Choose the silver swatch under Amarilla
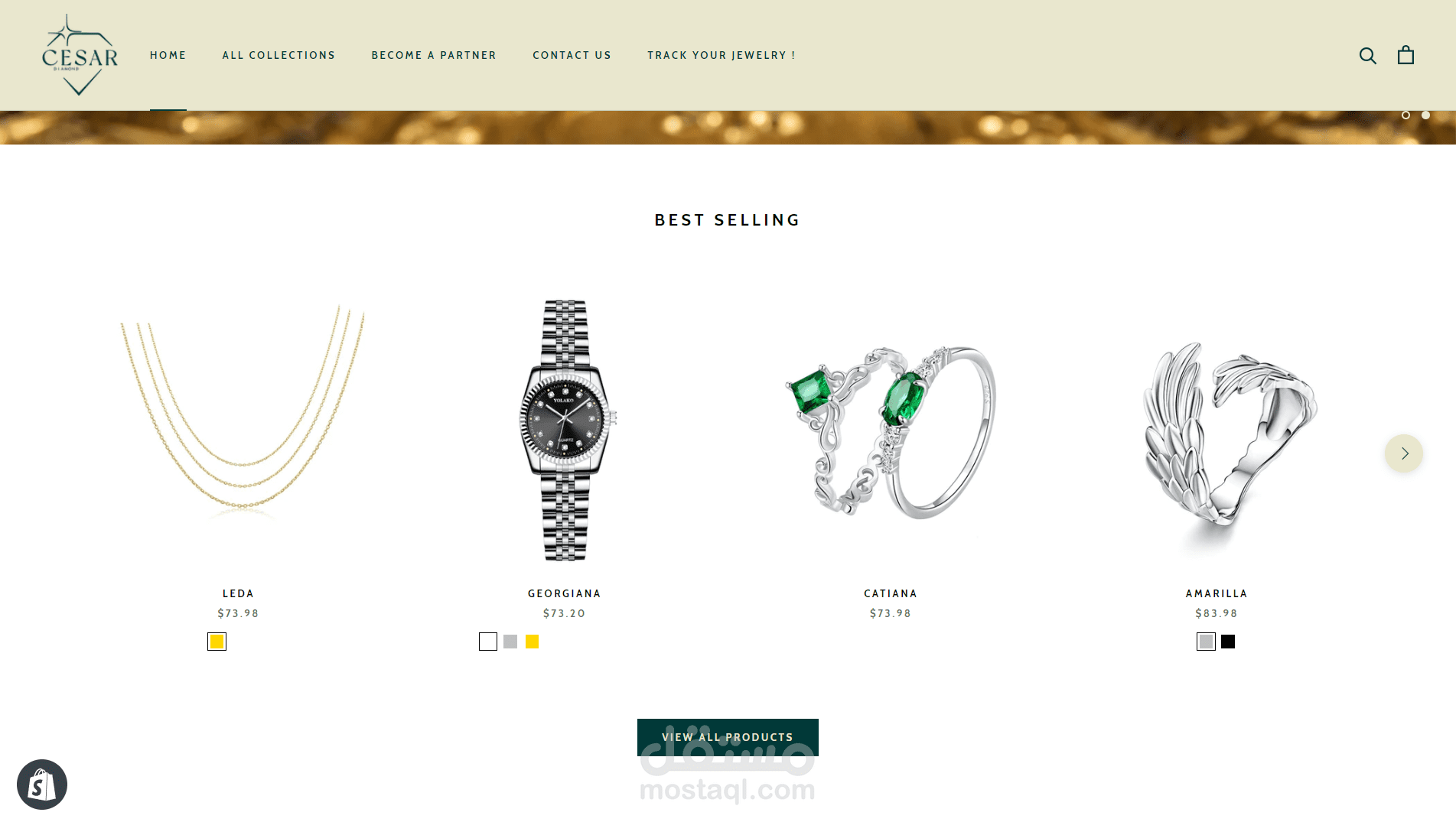 [1206, 642]
